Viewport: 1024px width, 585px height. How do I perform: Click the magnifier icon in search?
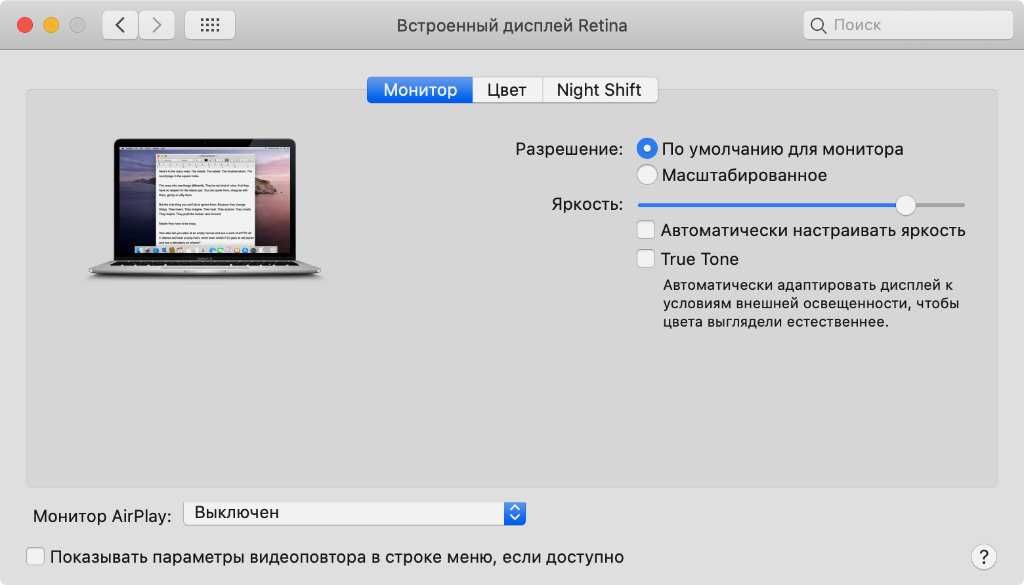(x=819, y=25)
